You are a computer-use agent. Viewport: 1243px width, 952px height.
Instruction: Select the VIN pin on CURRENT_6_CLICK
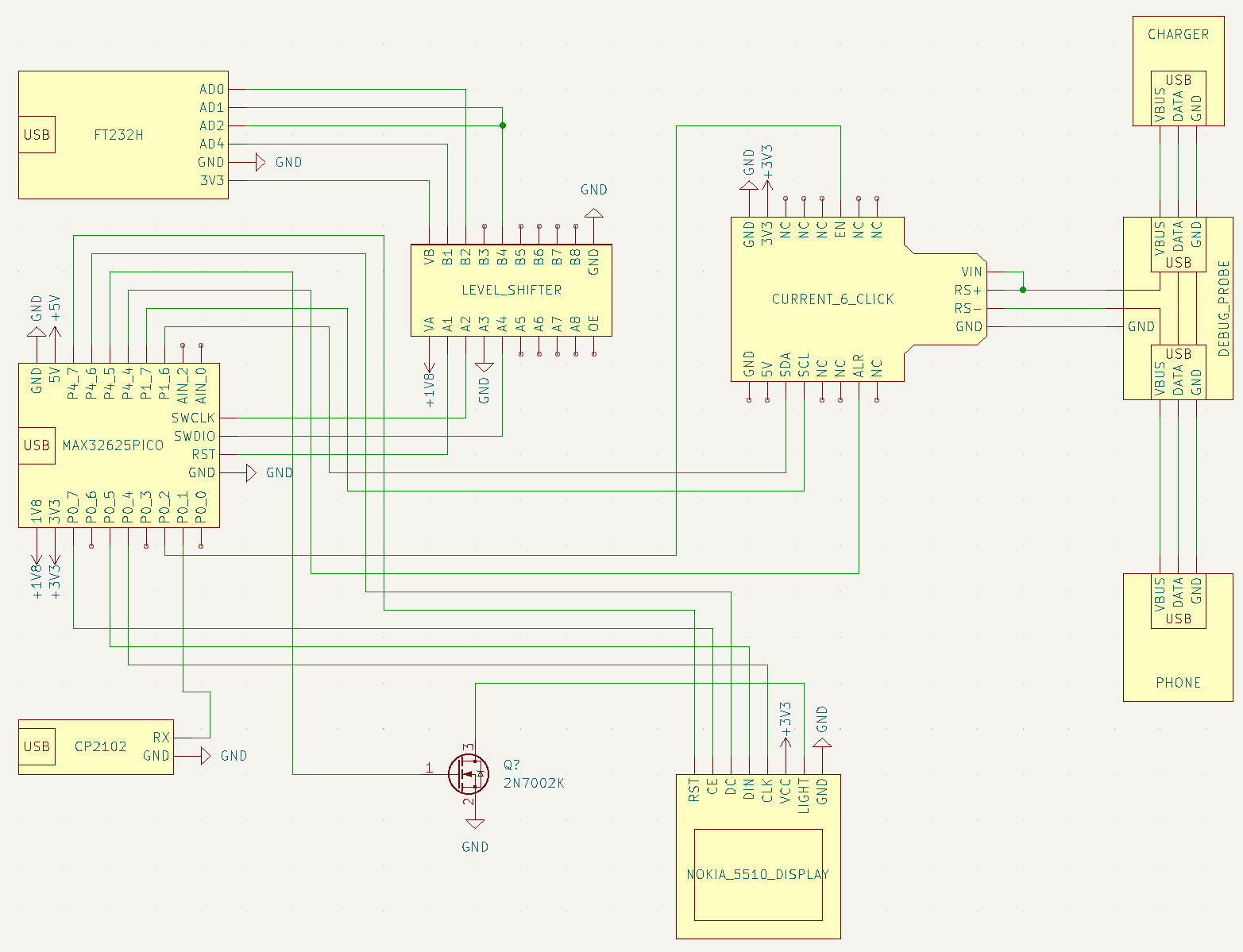971,272
